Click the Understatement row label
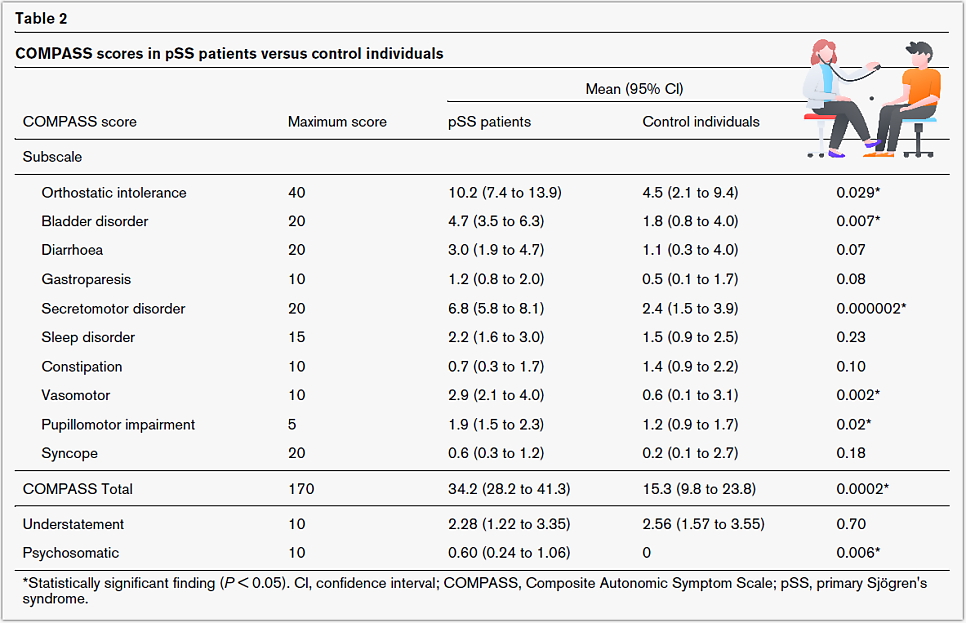The image size is (966, 623). (73, 524)
